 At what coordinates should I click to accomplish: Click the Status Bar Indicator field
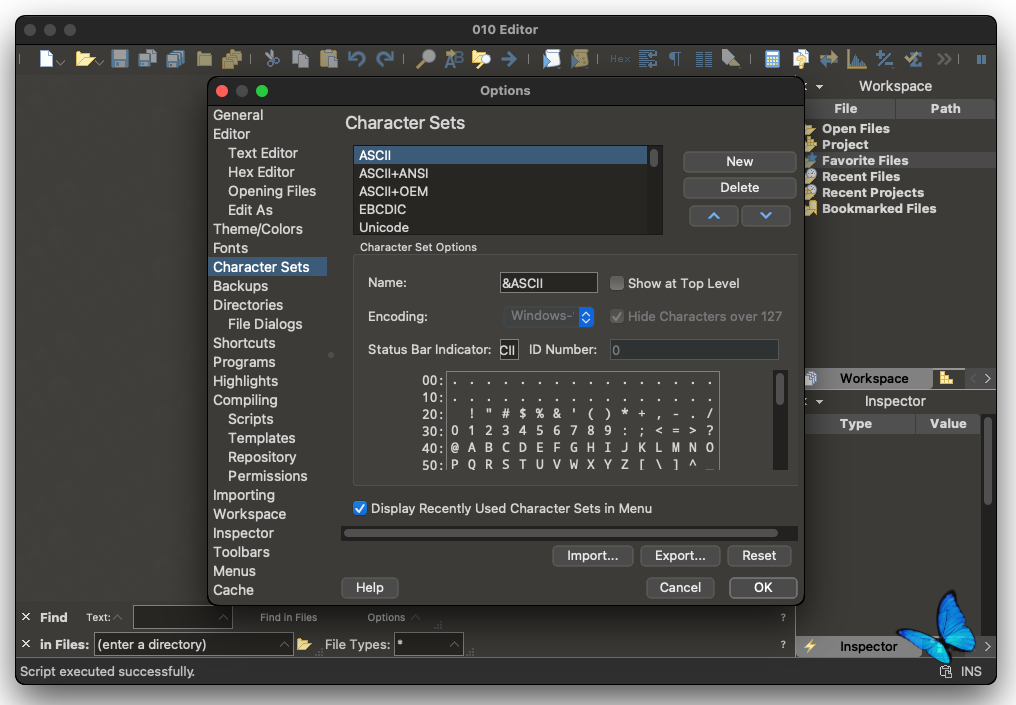coord(509,350)
